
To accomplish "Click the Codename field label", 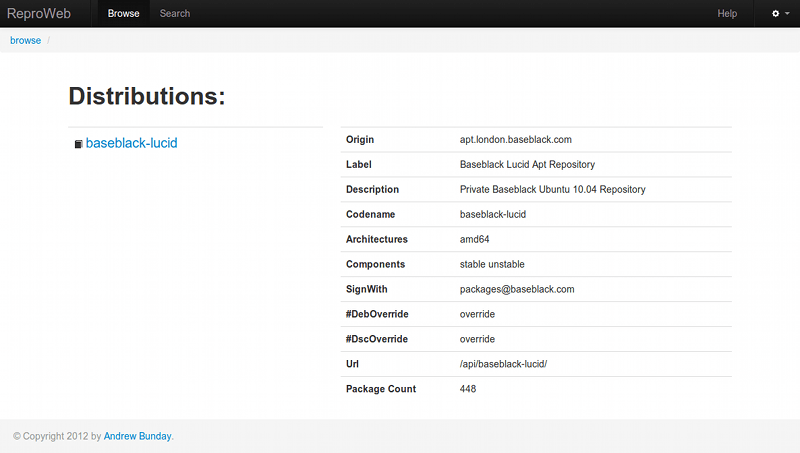I will click(x=370, y=214).
